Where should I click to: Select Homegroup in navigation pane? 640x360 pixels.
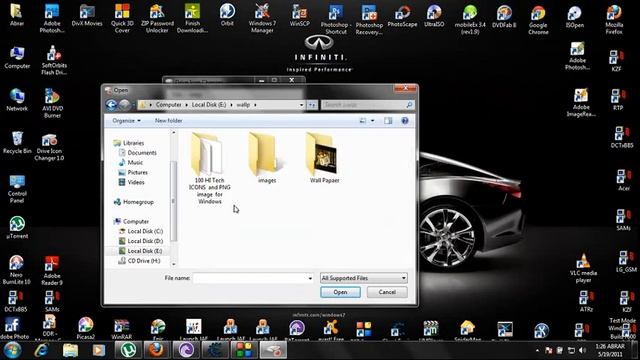pos(138,202)
